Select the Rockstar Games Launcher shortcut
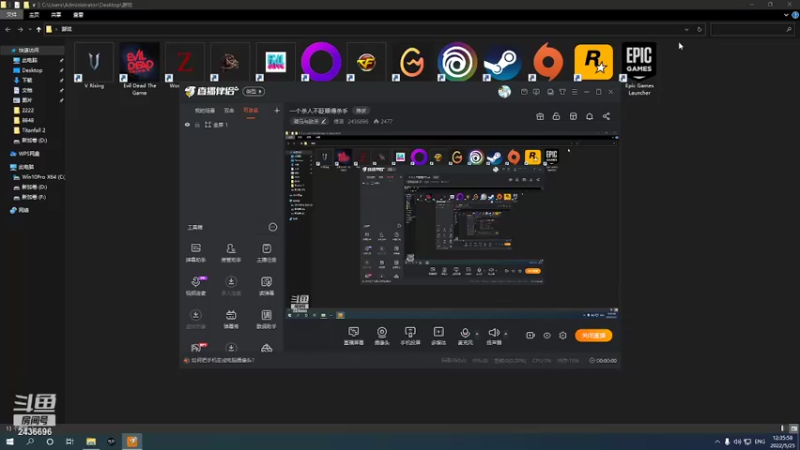Image resolution: width=800 pixels, height=450 pixels. pos(593,62)
